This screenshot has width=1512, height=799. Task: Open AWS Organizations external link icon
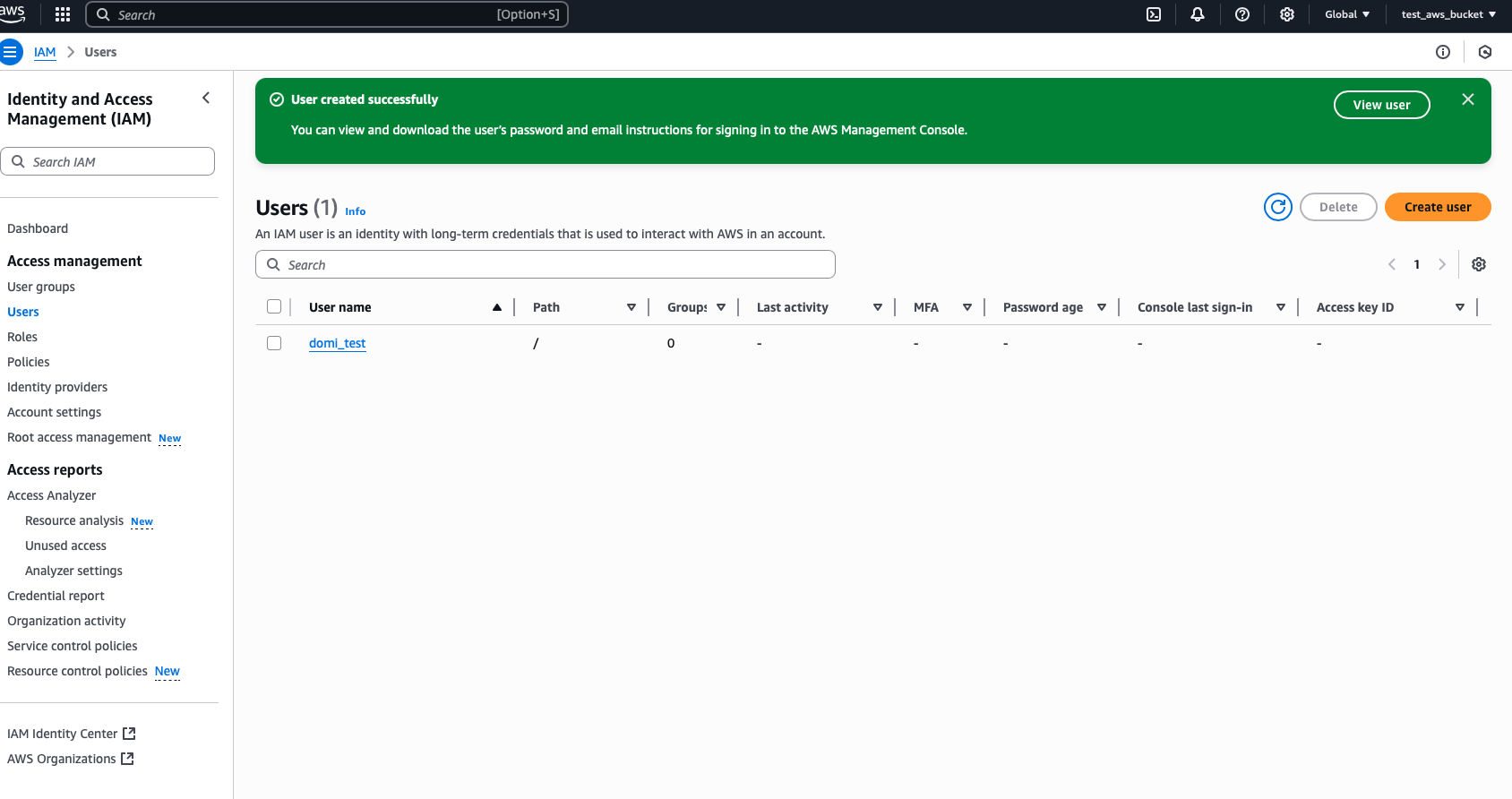pyautogui.click(x=127, y=759)
